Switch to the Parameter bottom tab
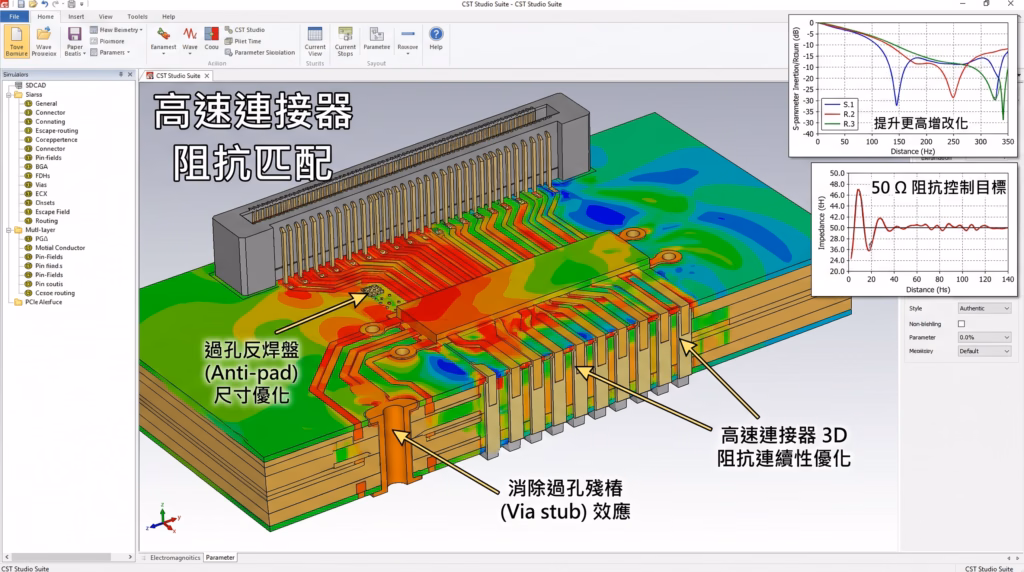Screen dimensions: 1024x572 pos(220,558)
